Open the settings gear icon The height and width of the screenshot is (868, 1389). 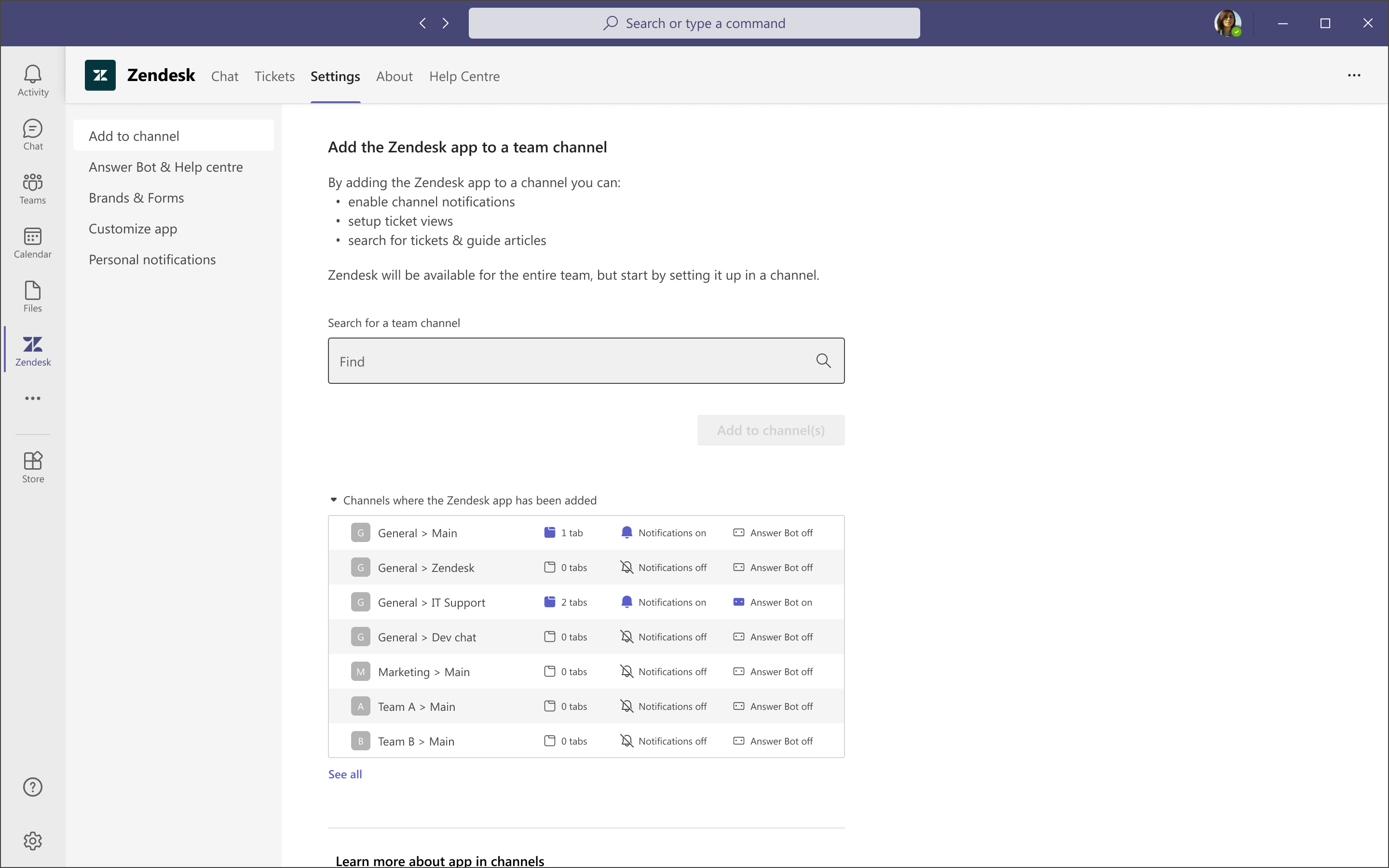tap(33, 841)
